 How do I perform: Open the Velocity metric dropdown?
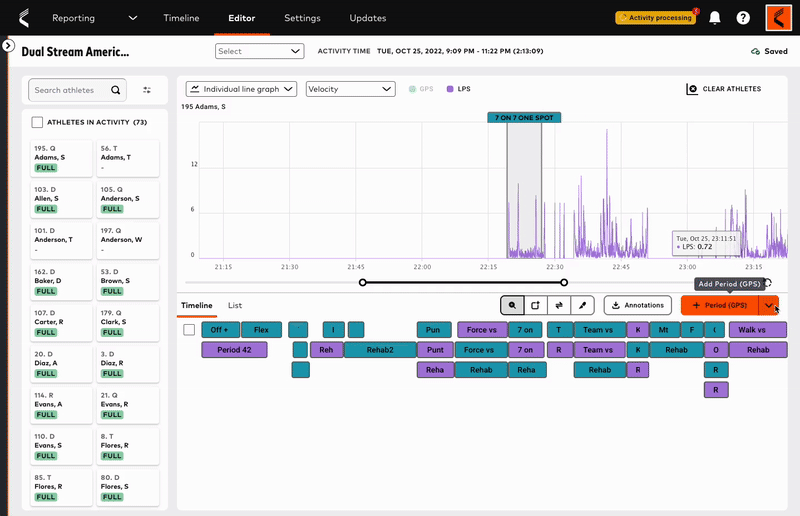(x=351, y=89)
